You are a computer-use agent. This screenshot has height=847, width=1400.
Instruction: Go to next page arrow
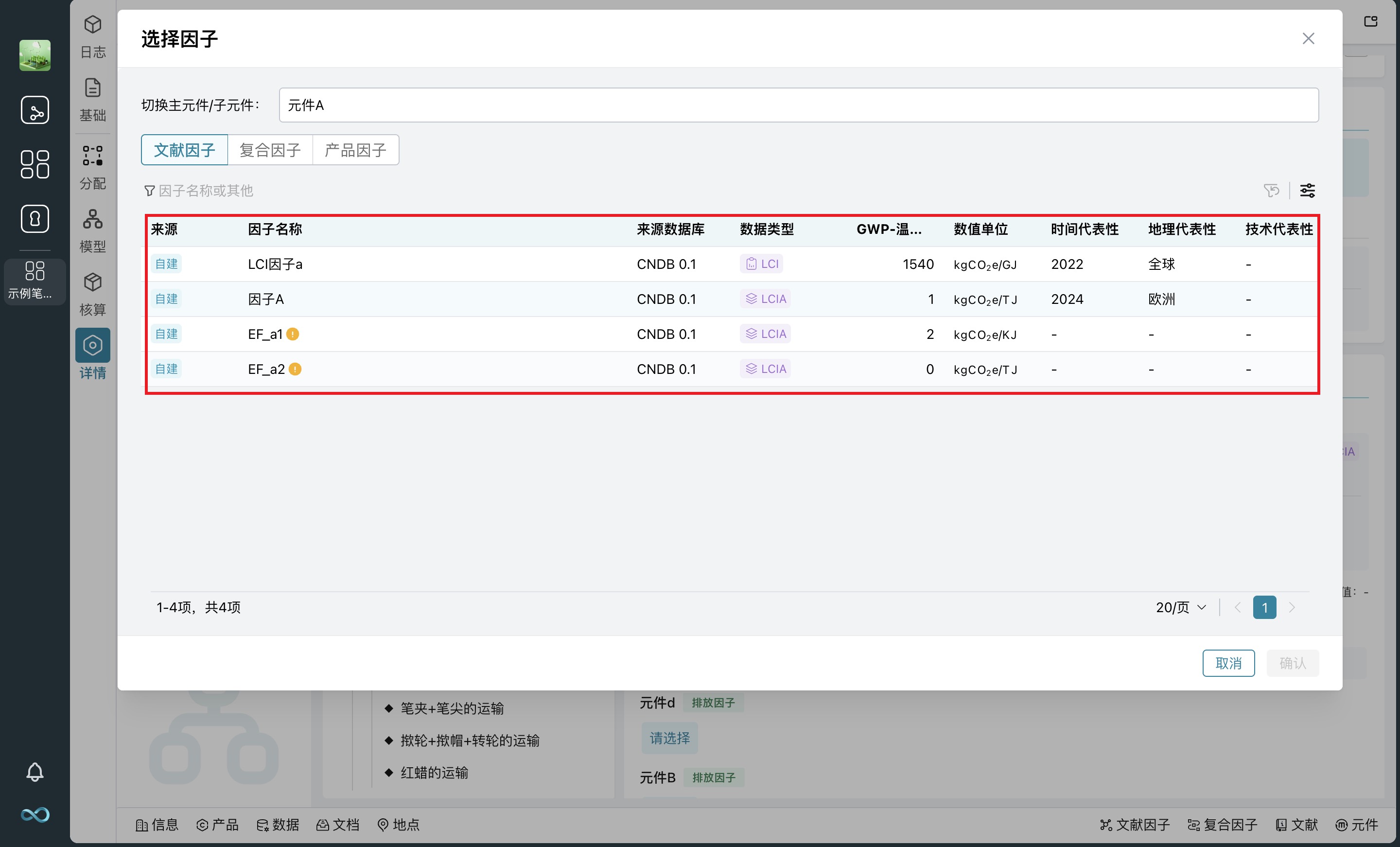pyautogui.click(x=1292, y=607)
